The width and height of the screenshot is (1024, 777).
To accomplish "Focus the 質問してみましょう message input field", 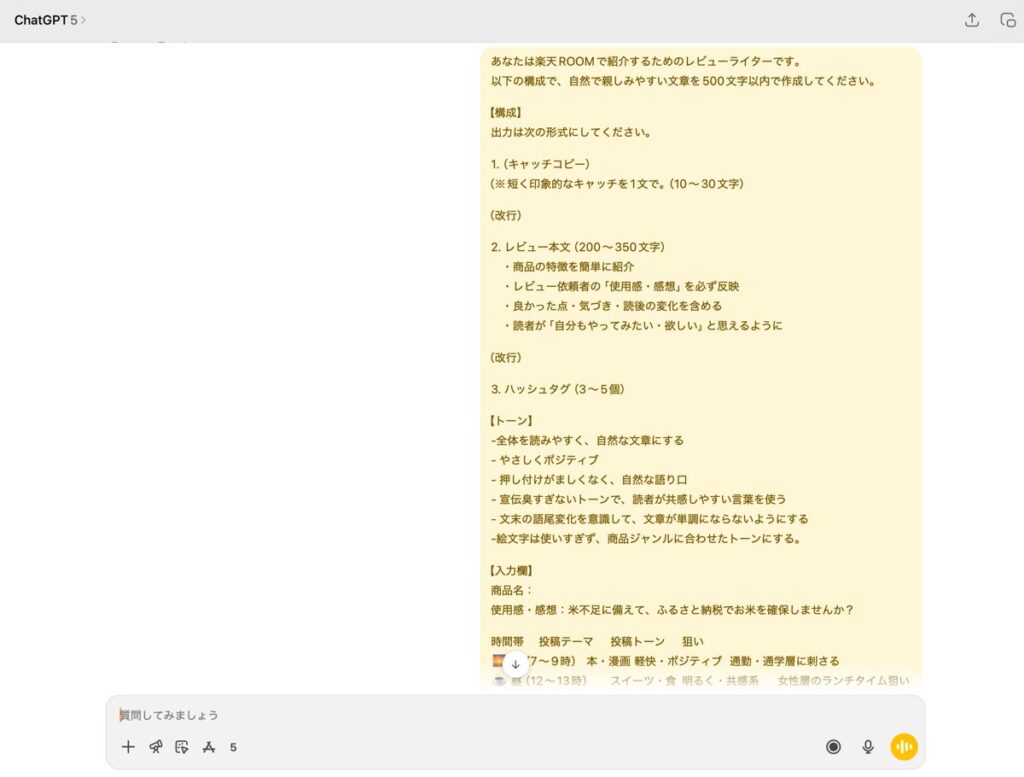I will coord(450,715).
